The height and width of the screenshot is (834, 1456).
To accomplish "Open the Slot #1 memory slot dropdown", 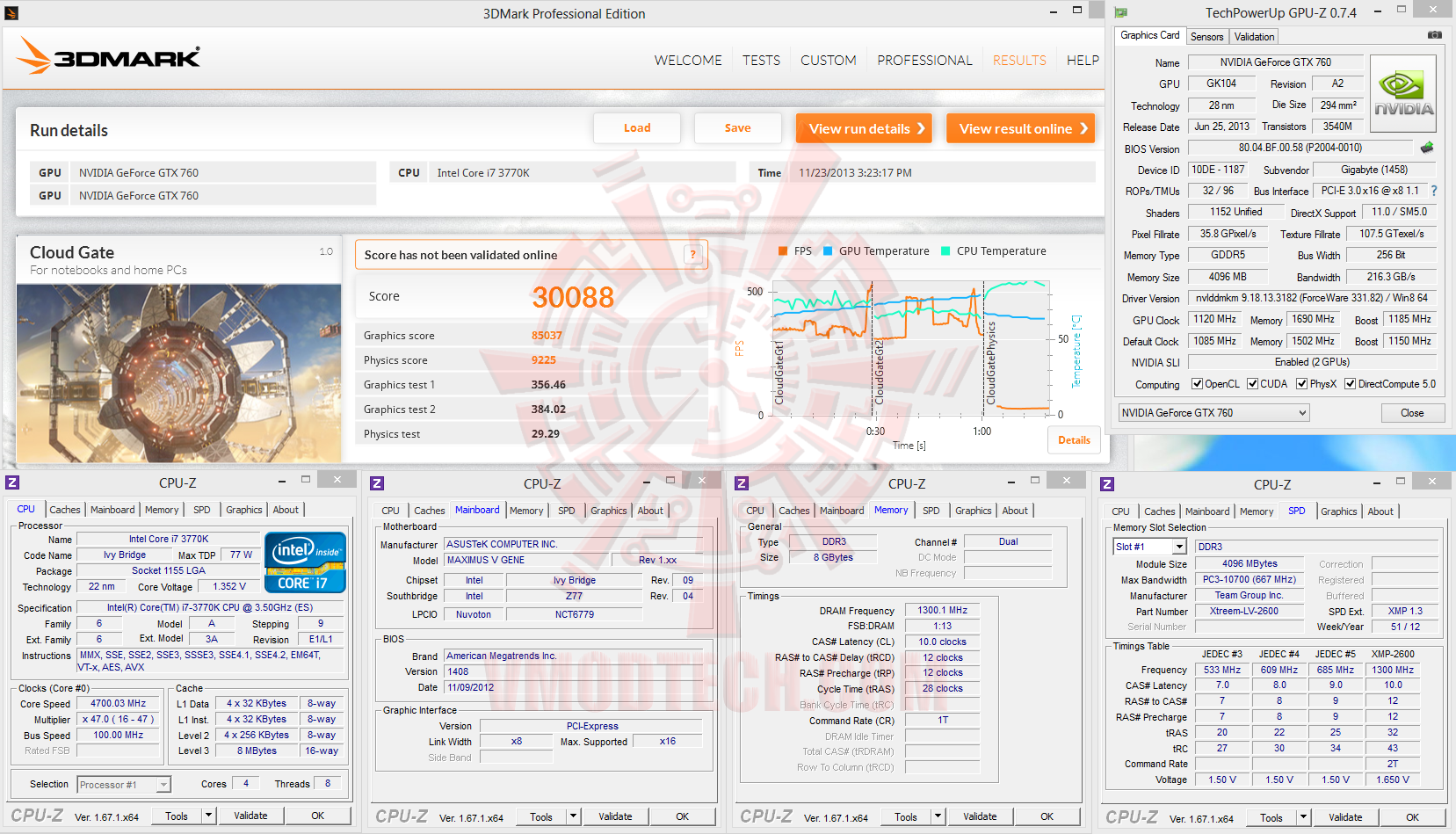I will pos(1150,547).
